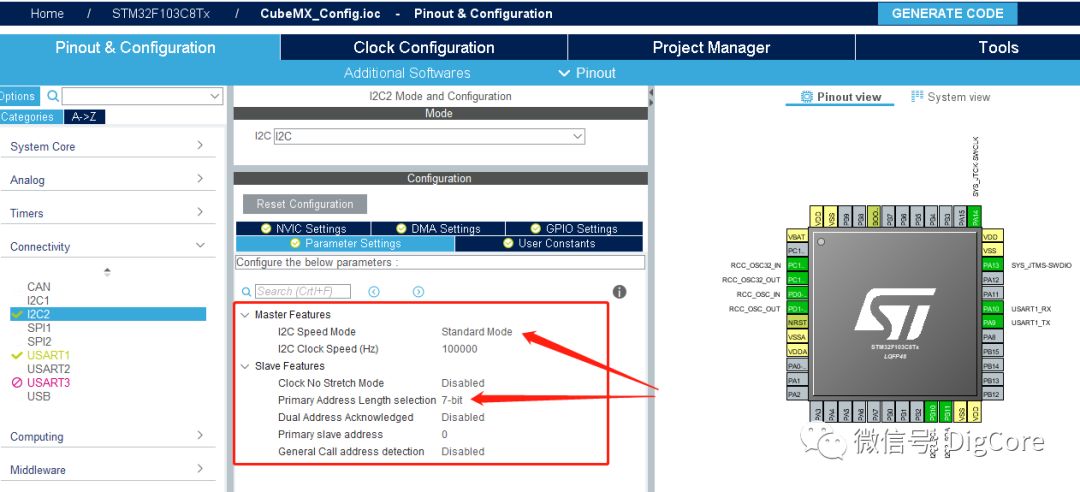The width and height of the screenshot is (1080, 492).
Task: Click the Standard Mode speed value
Action: tap(477, 331)
